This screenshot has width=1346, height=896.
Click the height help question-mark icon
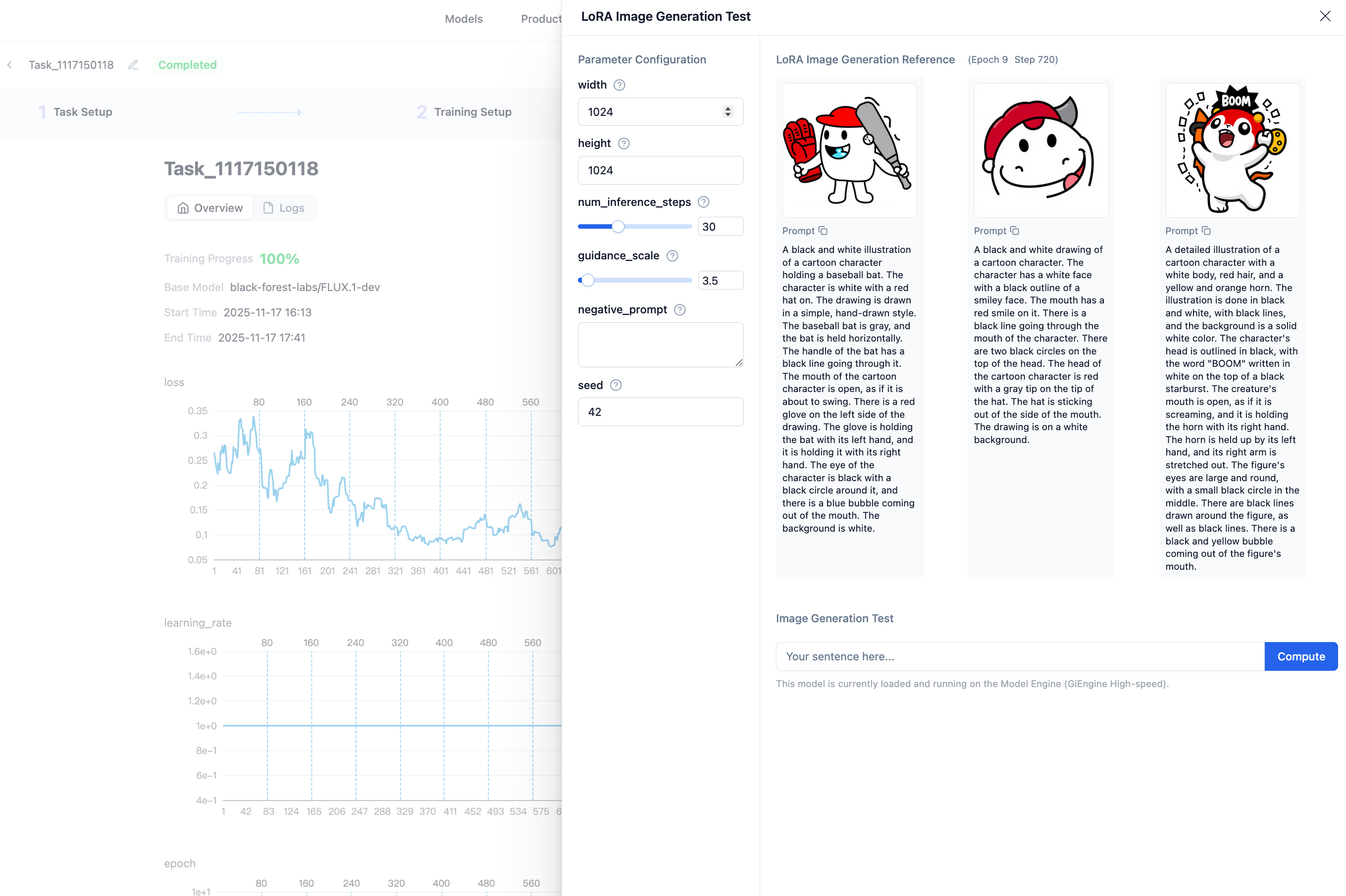[623, 144]
